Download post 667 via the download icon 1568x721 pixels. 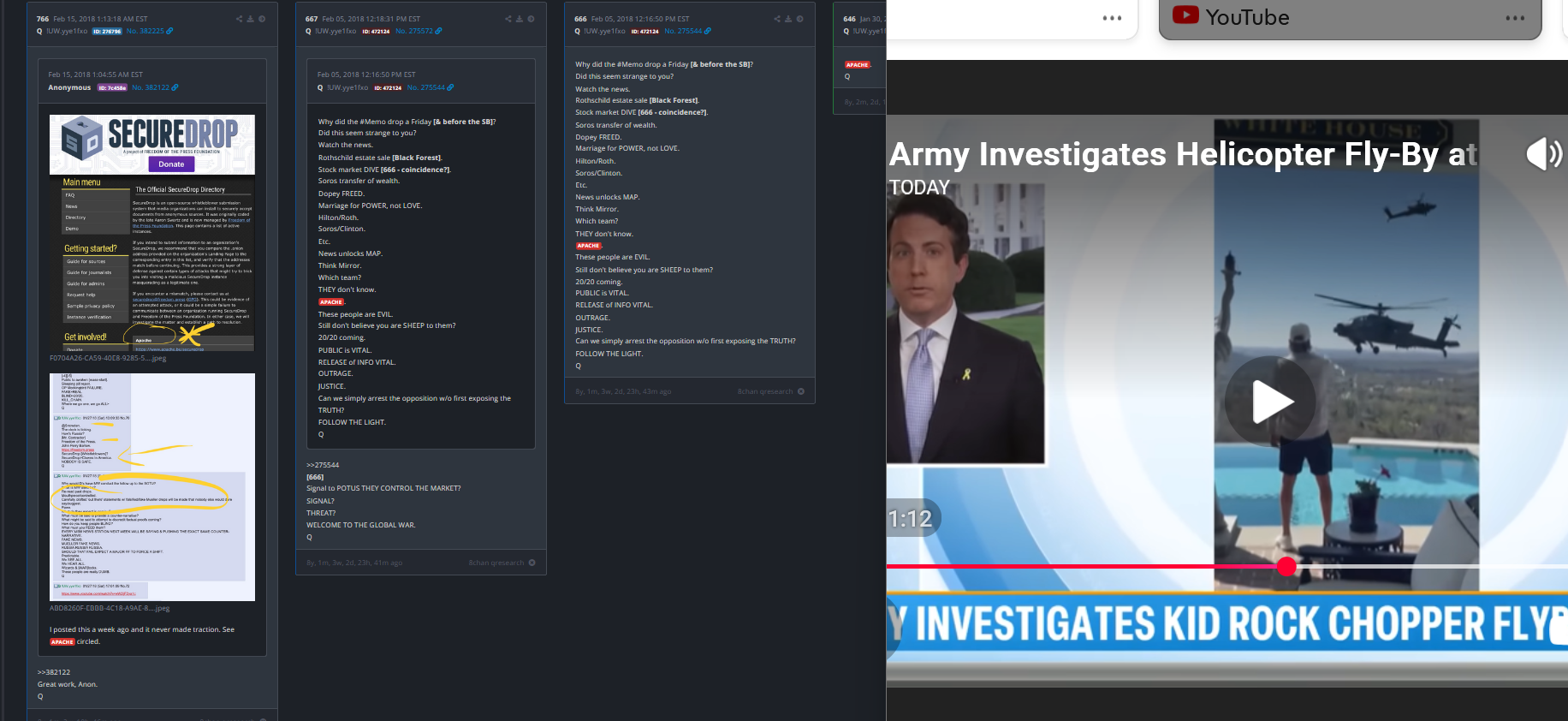point(520,19)
